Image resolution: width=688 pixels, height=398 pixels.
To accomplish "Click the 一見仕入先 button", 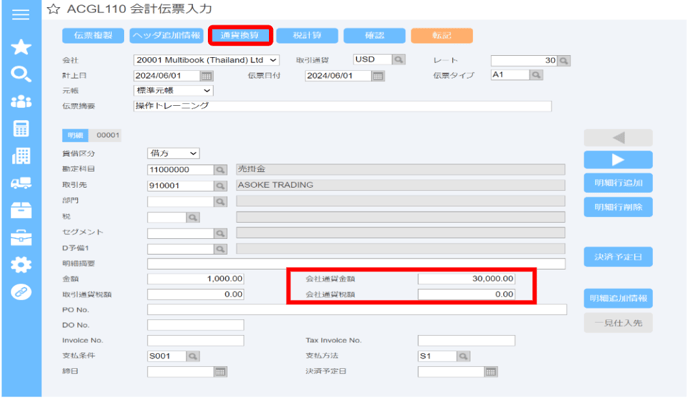I will (x=618, y=323).
